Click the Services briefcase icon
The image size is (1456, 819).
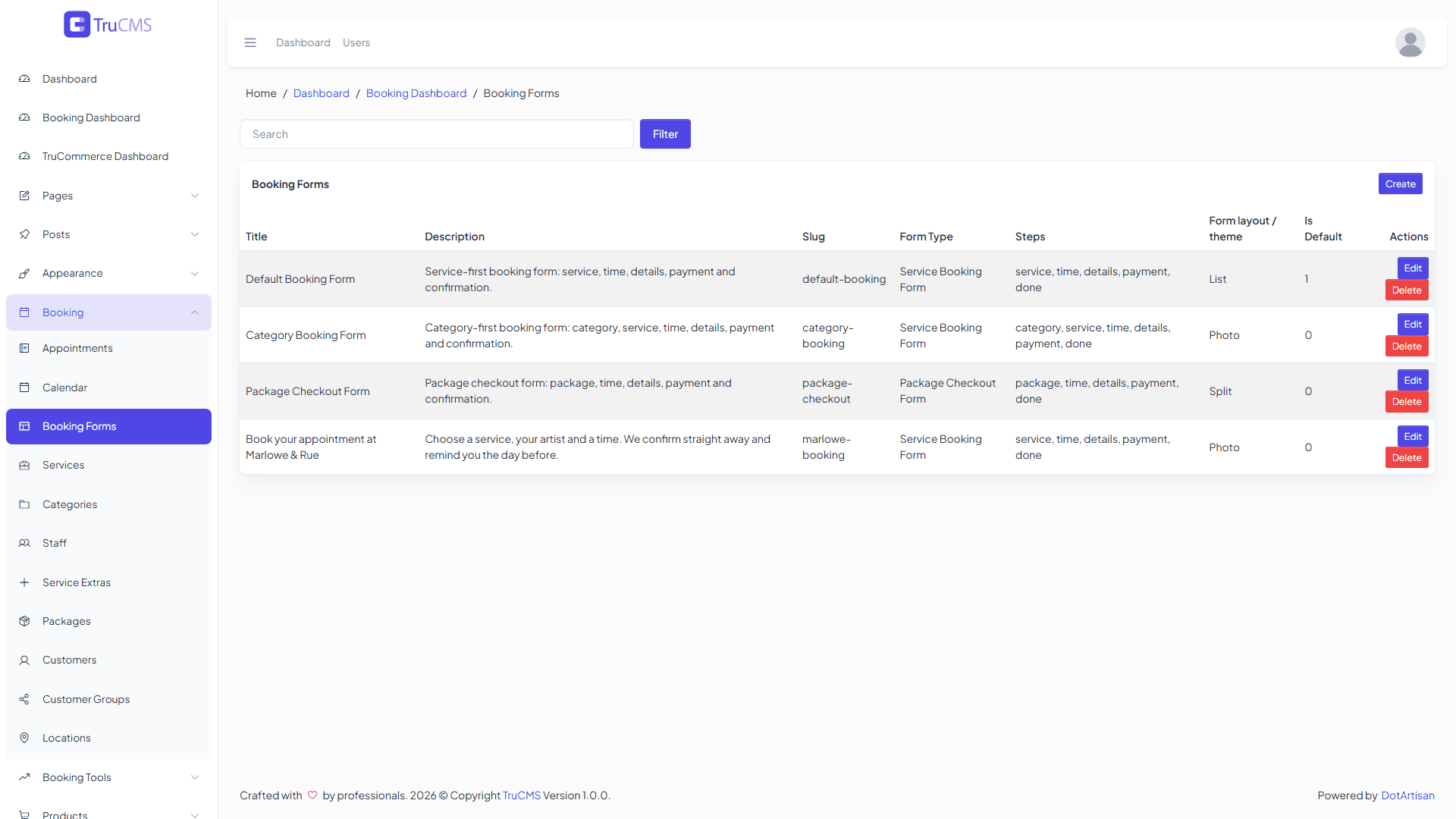pos(24,465)
